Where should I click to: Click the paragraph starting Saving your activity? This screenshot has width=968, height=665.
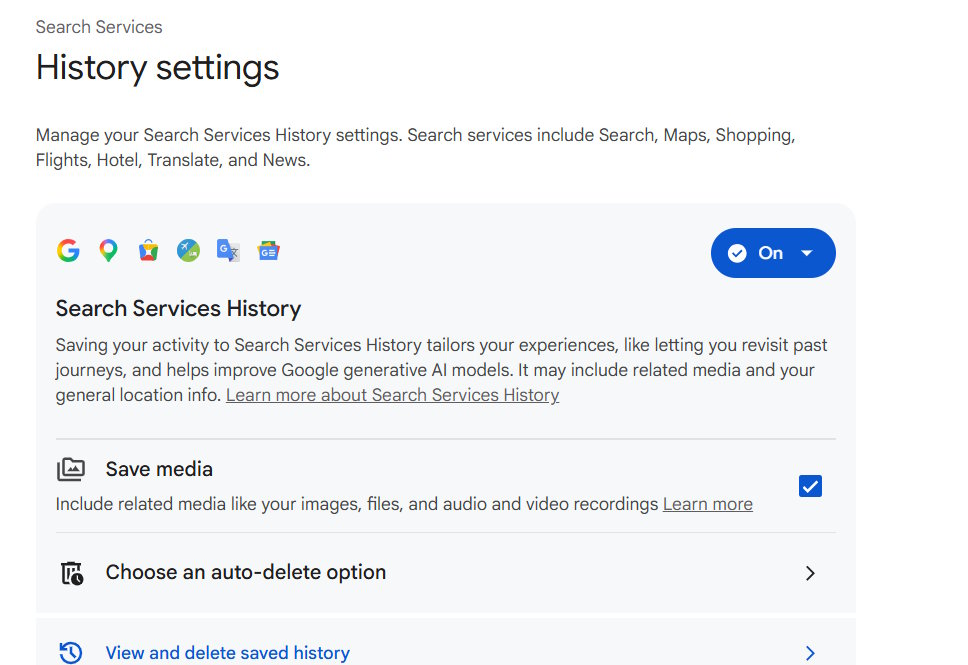pyautogui.click(x=441, y=370)
